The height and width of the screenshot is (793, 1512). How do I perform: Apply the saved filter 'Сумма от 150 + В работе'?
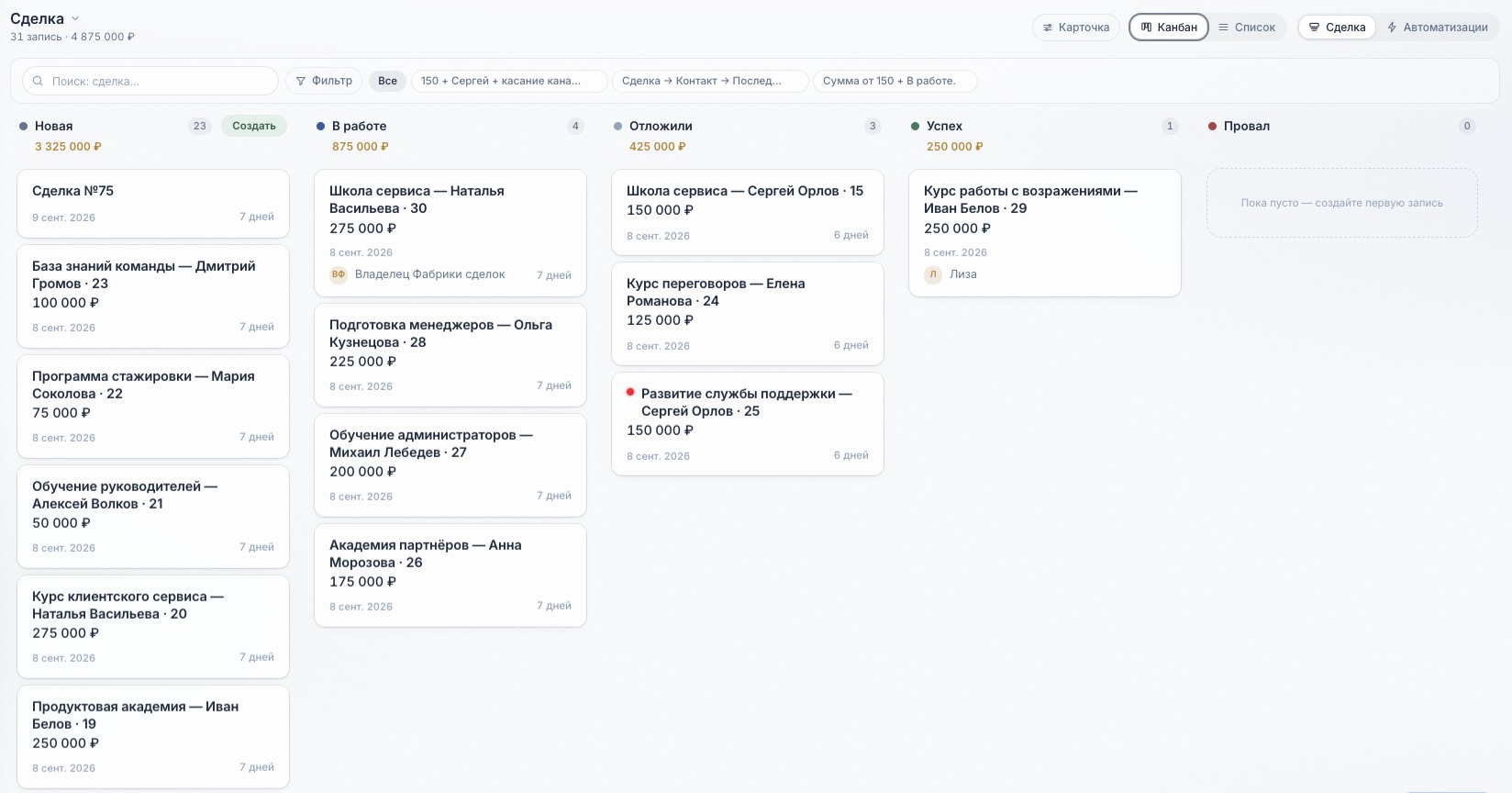tap(895, 81)
